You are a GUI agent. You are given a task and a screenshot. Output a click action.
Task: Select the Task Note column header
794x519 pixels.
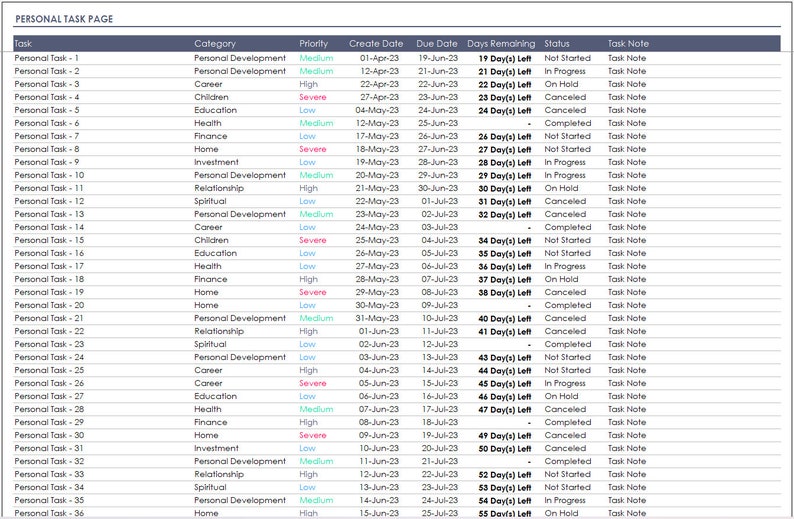tap(628, 44)
